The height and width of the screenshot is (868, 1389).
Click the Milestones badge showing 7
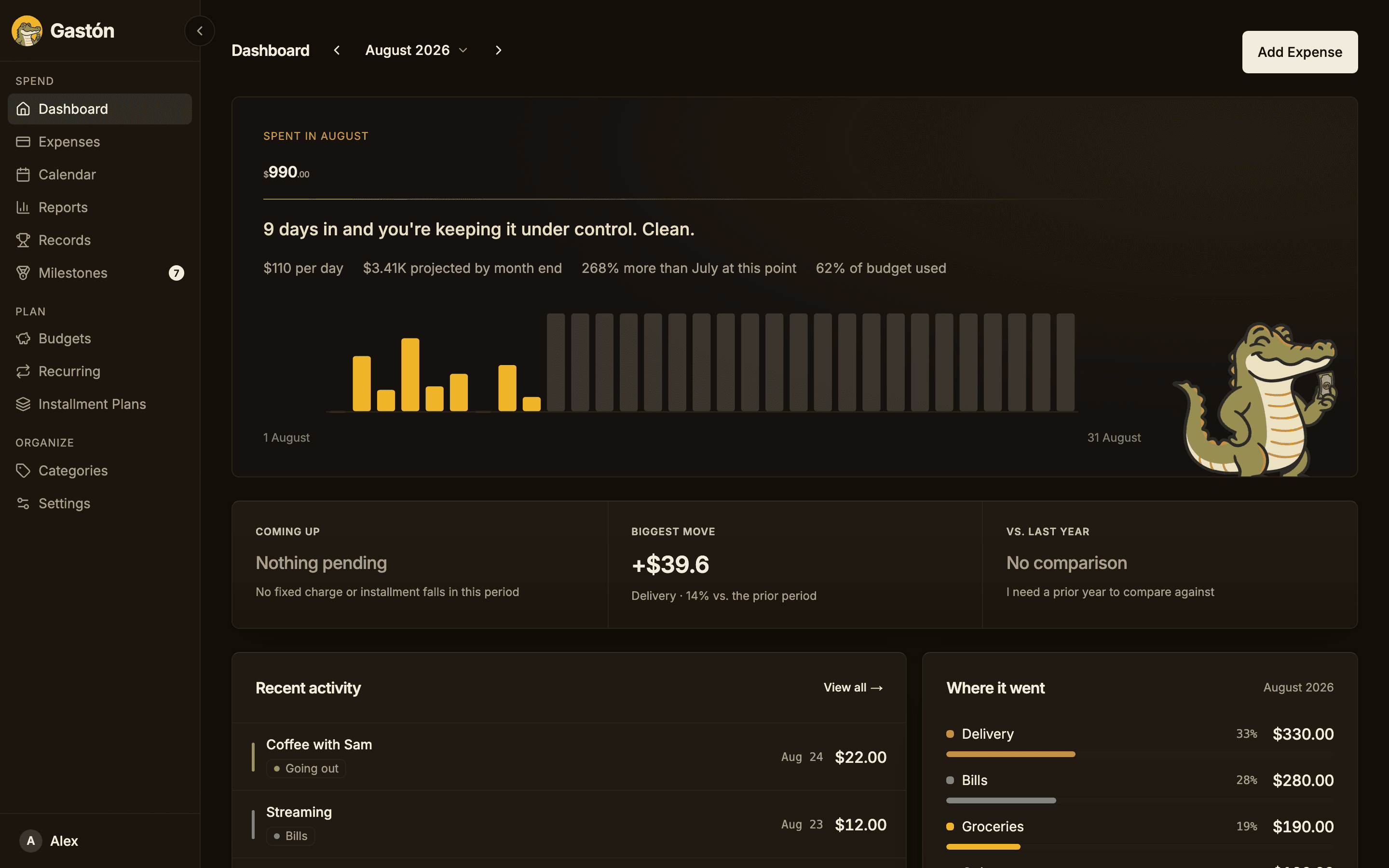(176, 273)
